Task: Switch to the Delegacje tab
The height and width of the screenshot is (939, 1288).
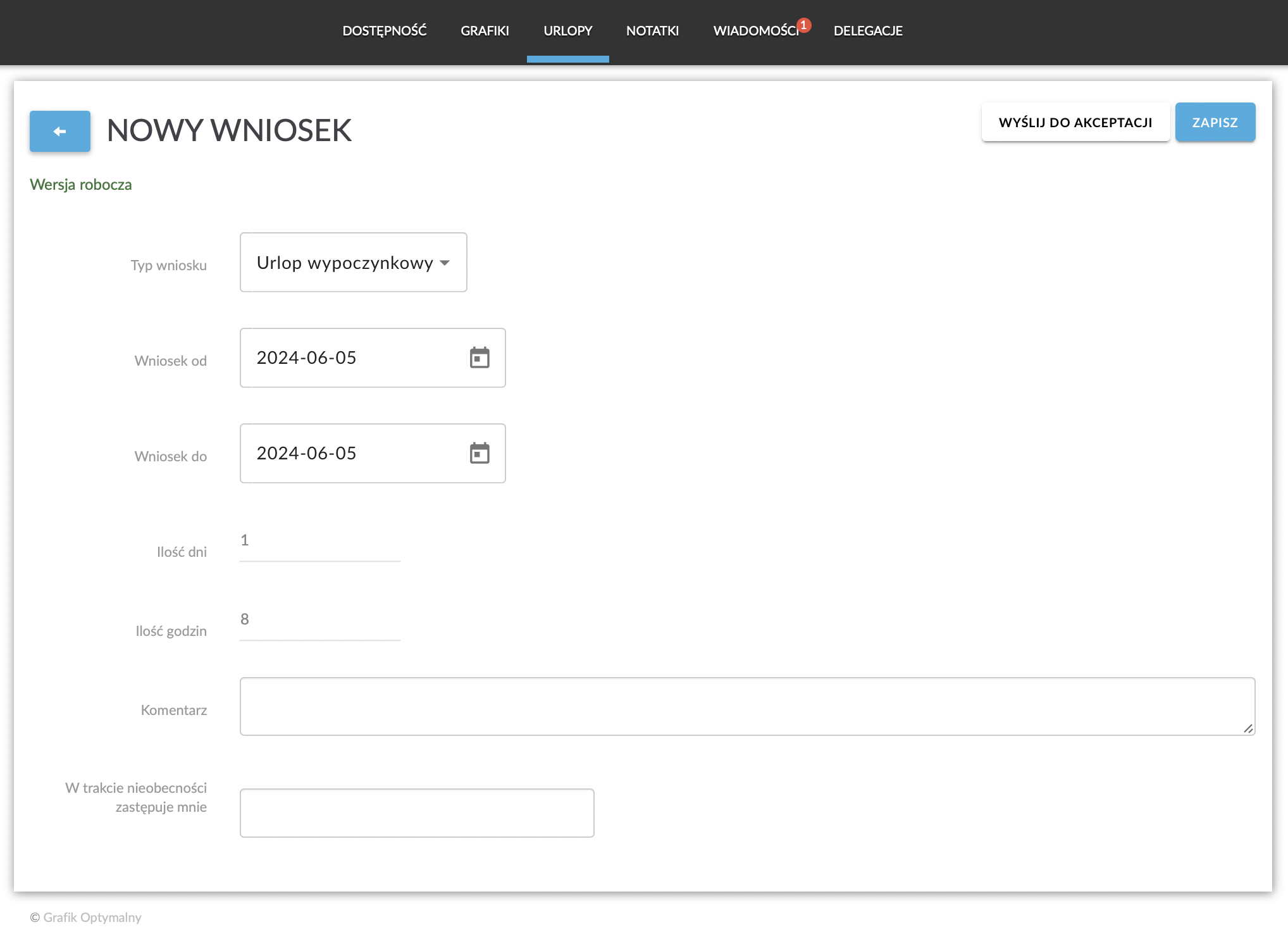Action: [x=867, y=31]
